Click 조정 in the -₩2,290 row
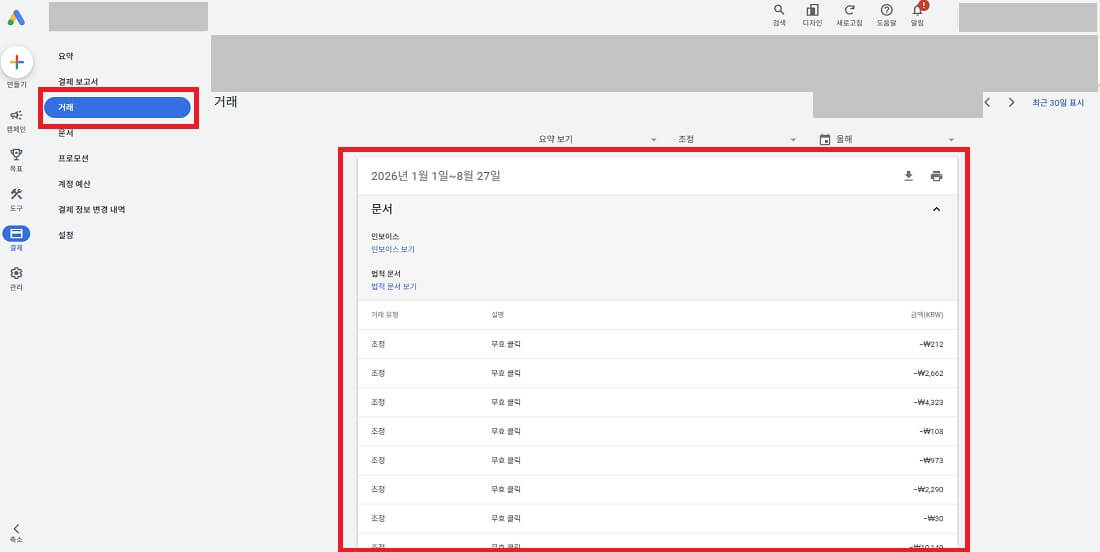The image size is (1100, 552). click(x=377, y=489)
